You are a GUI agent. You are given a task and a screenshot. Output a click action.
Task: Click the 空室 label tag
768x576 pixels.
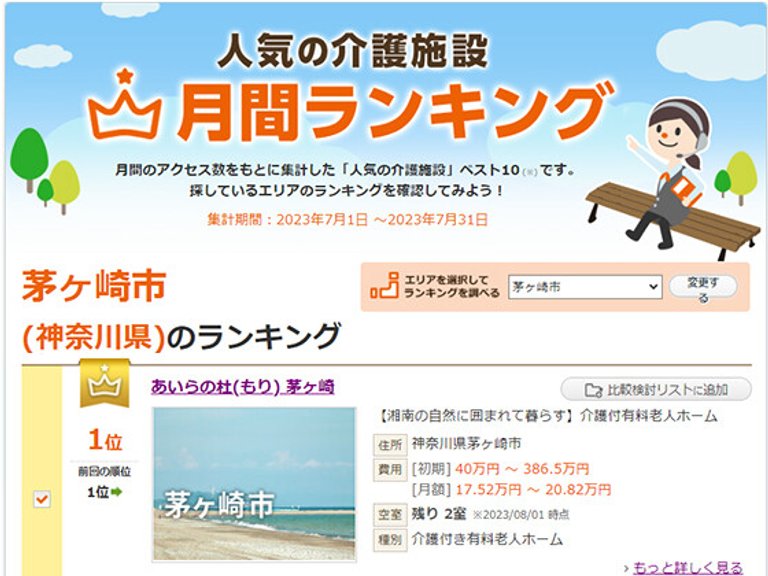point(390,515)
